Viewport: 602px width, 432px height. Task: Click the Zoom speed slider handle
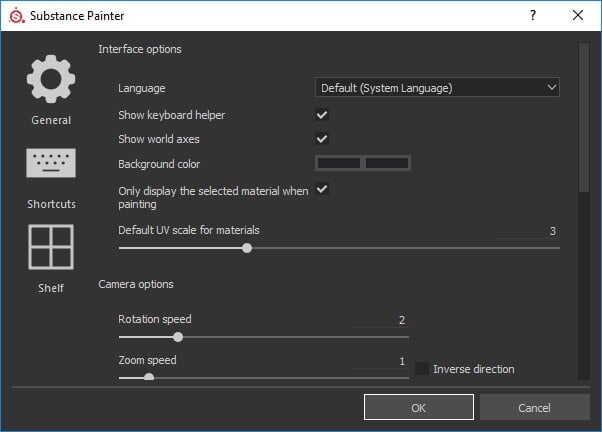[149, 378]
